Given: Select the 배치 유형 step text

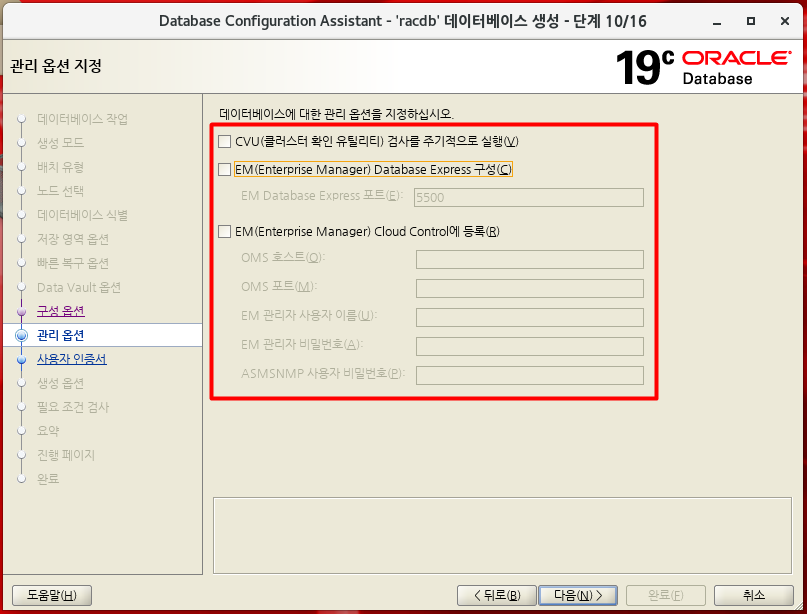Looking at the screenshot, I should tap(60, 167).
